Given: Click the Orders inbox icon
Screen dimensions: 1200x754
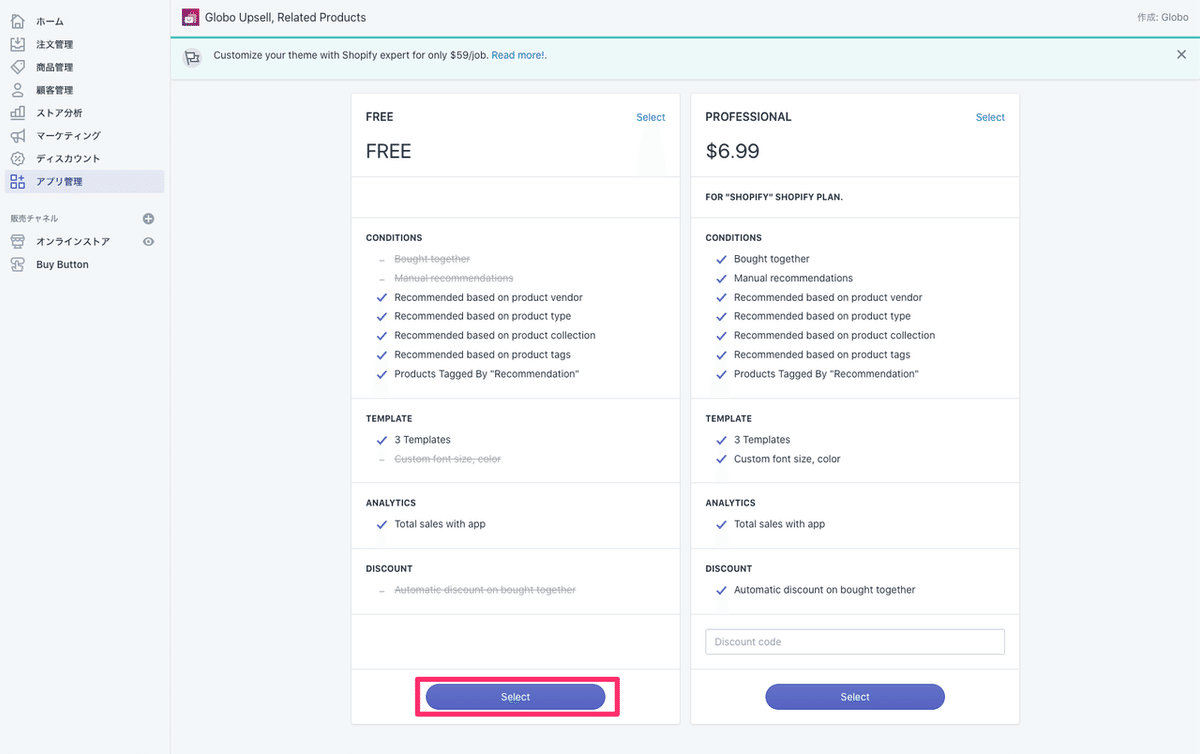Looking at the screenshot, I should tap(17, 44).
